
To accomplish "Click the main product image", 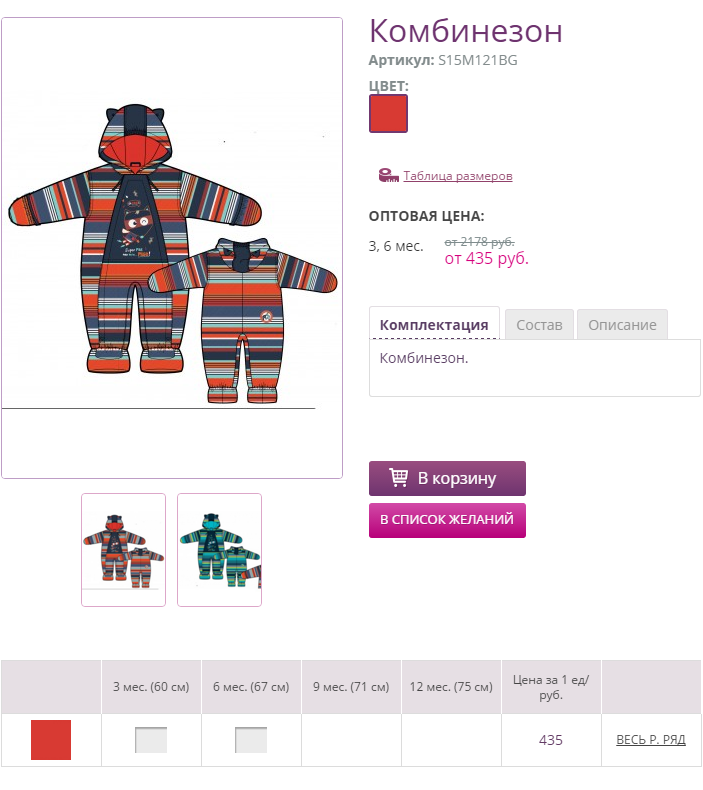I will [x=172, y=248].
